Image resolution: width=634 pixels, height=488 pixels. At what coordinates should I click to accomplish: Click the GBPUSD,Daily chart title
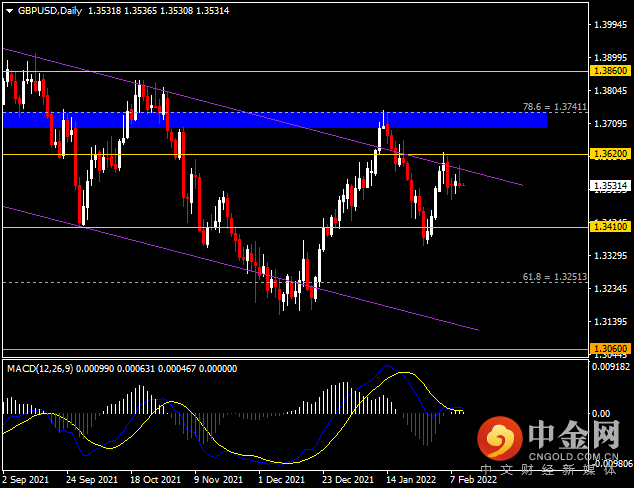click(50, 11)
